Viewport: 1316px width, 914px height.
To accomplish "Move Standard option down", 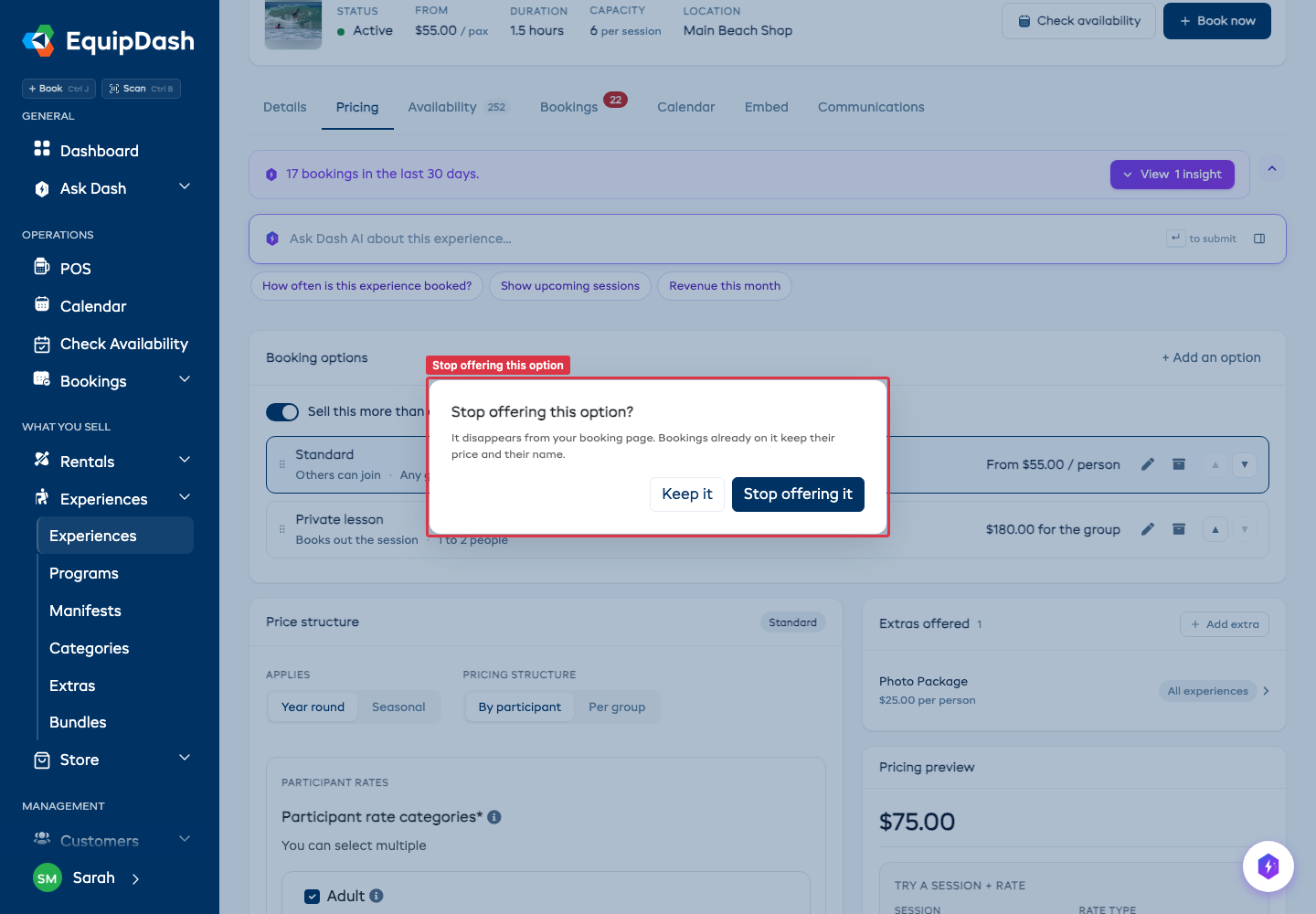I will pos(1245,464).
